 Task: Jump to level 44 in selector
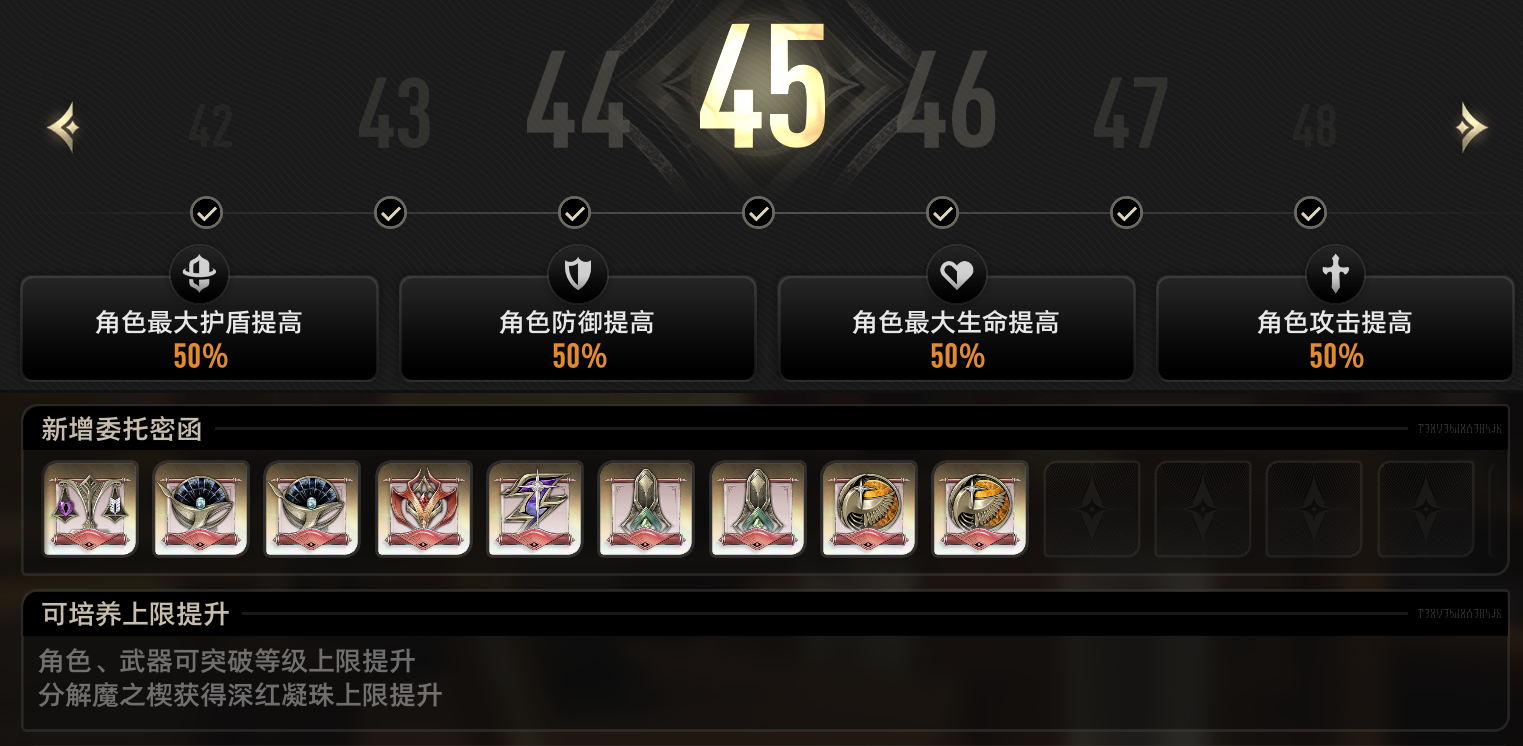pos(578,99)
